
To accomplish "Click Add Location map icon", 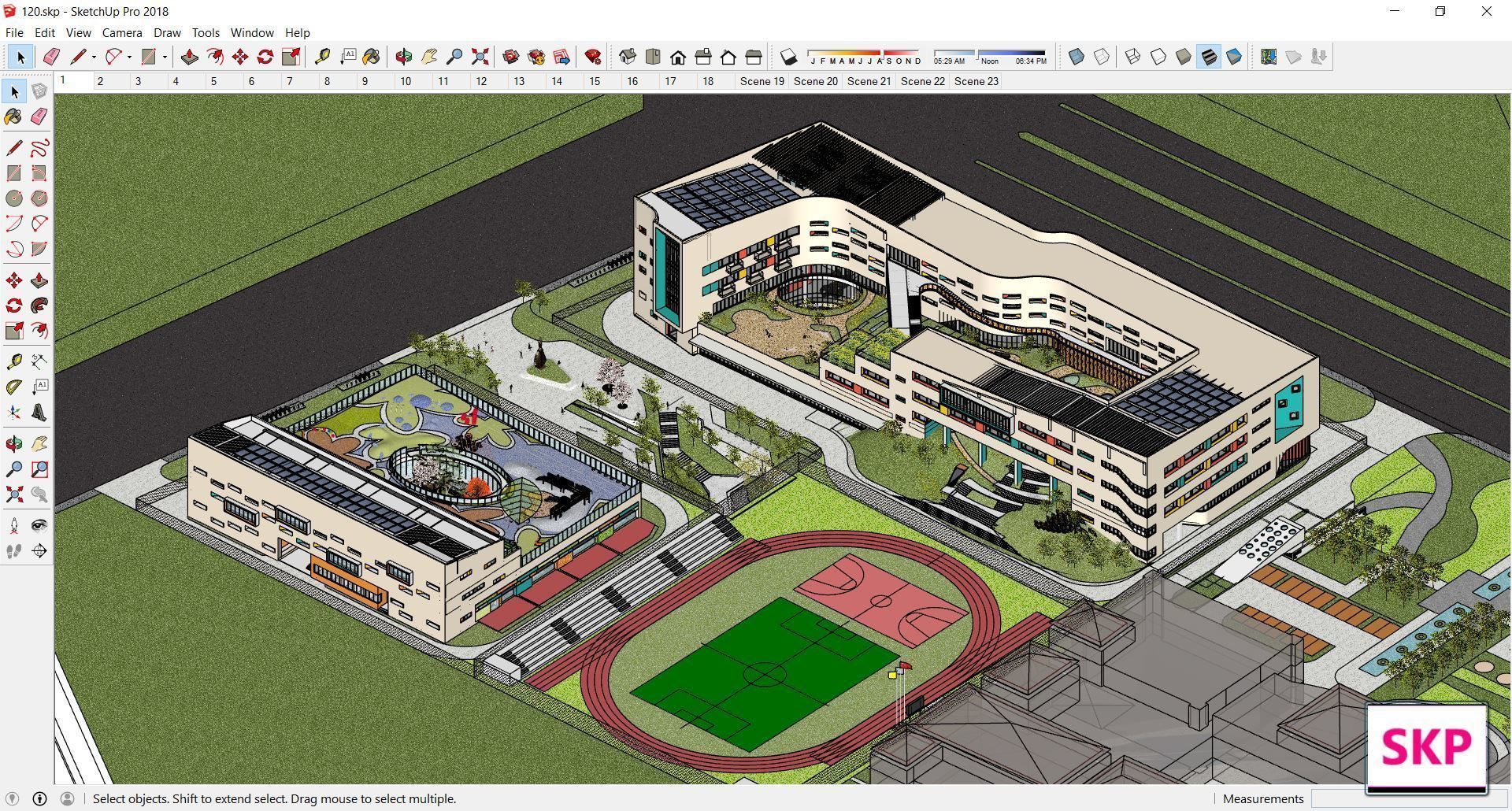I will point(1269,57).
